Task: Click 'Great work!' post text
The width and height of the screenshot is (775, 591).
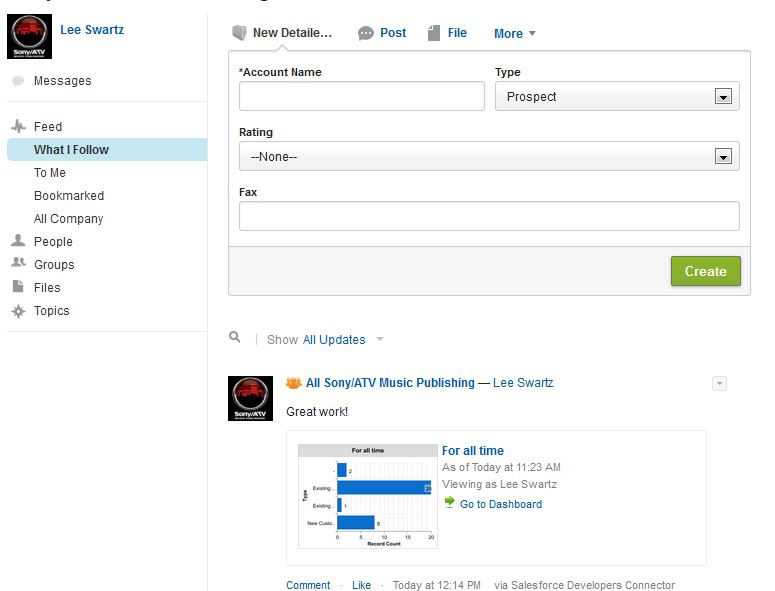Action: (317, 412)
